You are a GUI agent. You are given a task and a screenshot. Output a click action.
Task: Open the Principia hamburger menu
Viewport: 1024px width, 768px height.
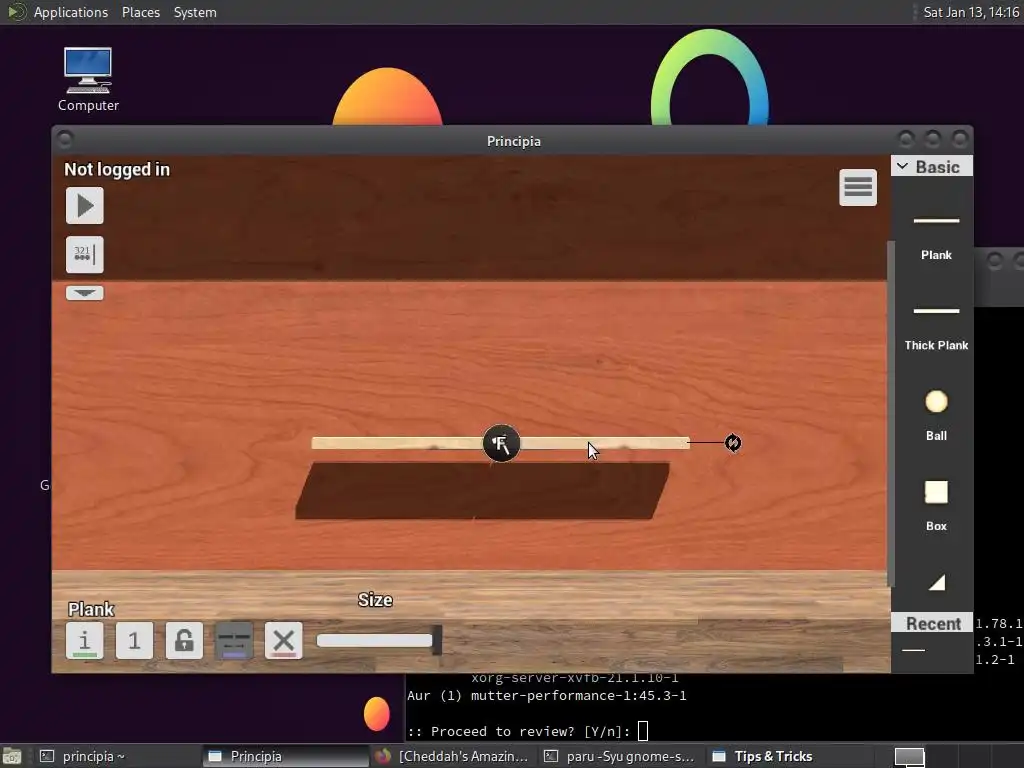click(x=857, y=187)
